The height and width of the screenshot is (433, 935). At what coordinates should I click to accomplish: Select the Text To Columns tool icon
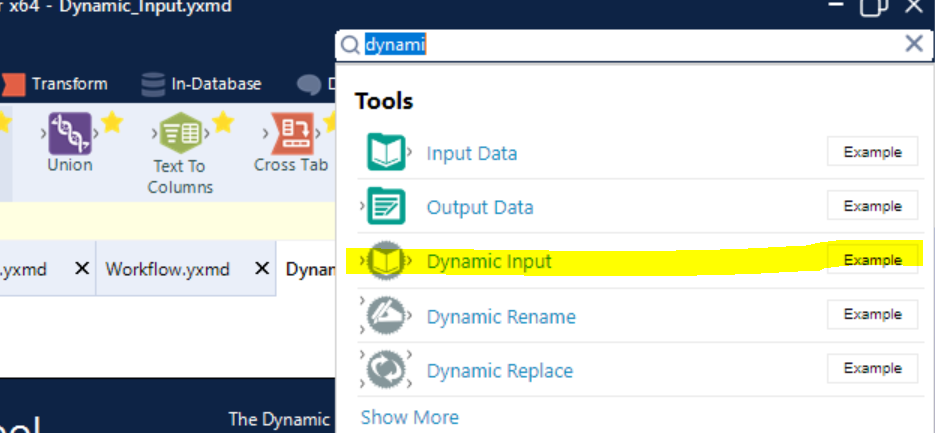pyautogui.click(x=179, y=134)
